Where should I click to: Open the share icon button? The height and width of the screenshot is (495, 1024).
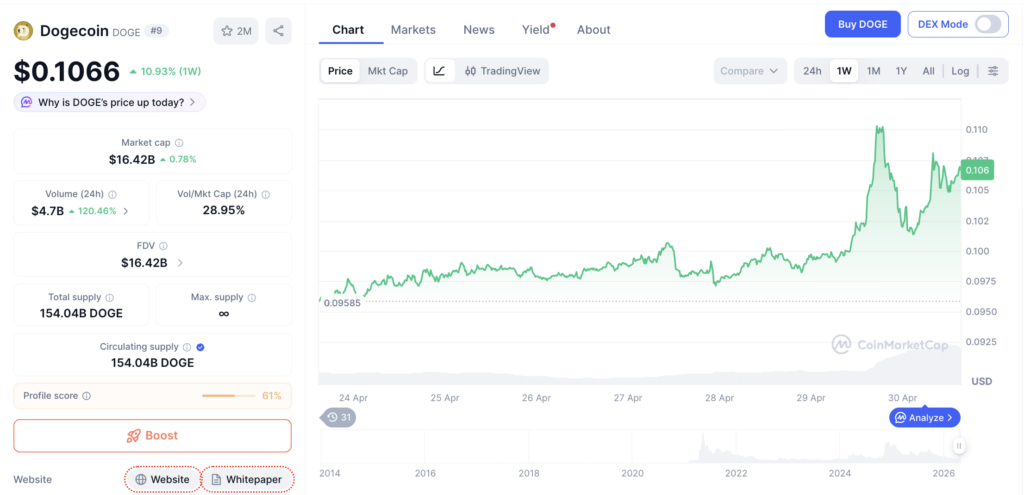[x=278, y=31]
